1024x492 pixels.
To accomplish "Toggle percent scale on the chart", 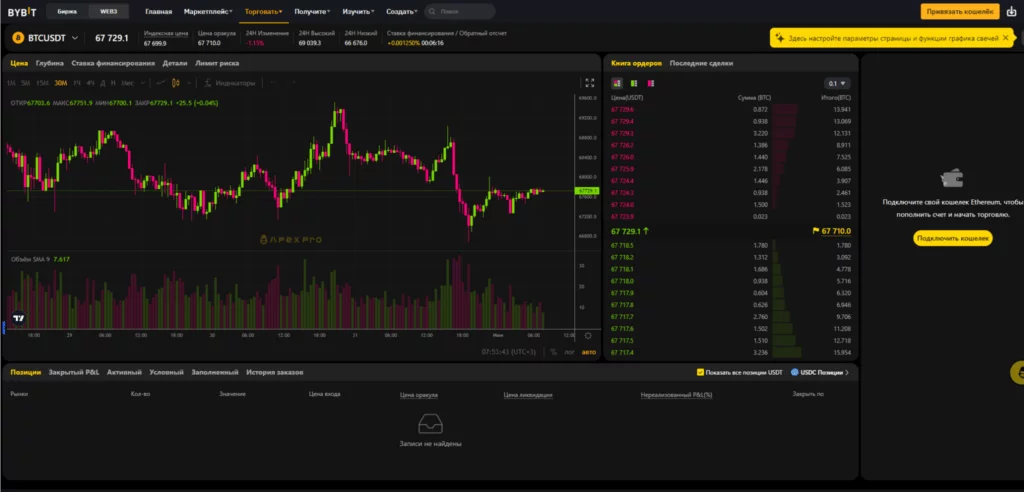I will click(x=553, y=352).
